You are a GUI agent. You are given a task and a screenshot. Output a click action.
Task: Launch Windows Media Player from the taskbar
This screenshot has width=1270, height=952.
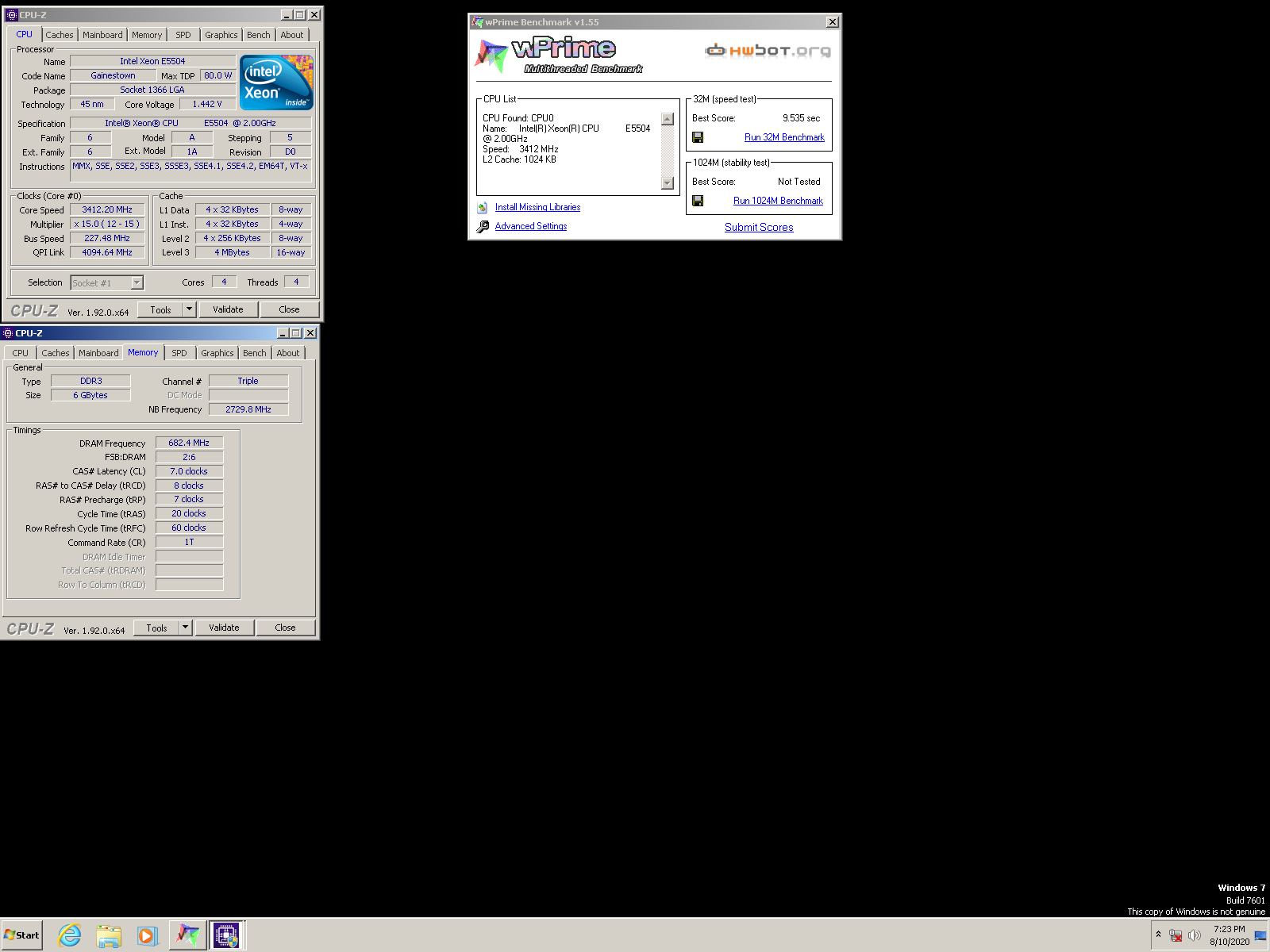point(147,935)
